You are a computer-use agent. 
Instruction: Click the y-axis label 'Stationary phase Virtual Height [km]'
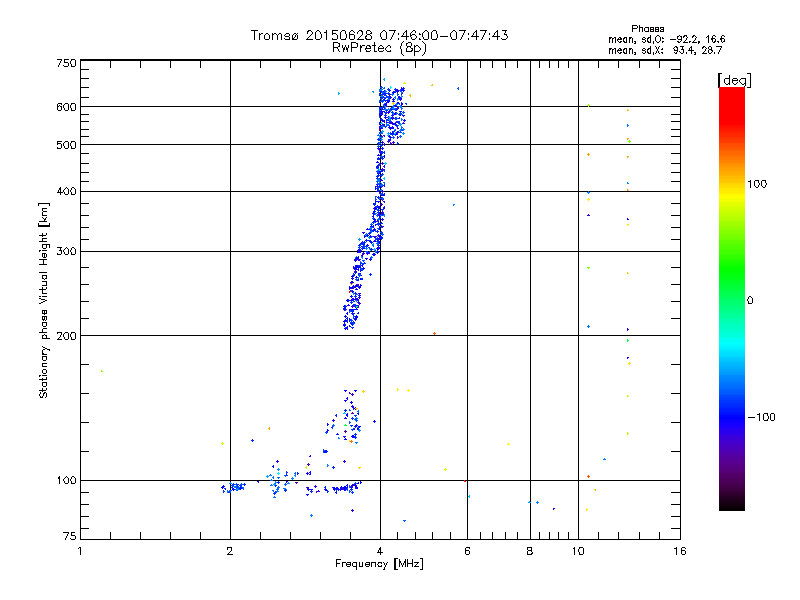(x=44, y=300)
